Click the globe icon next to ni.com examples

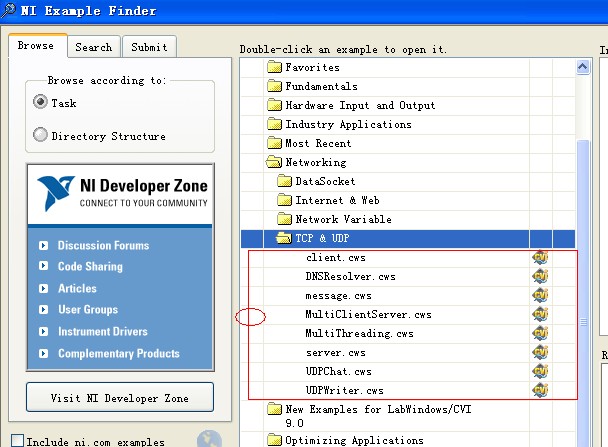pyautogui.click(x=209, y=440)
